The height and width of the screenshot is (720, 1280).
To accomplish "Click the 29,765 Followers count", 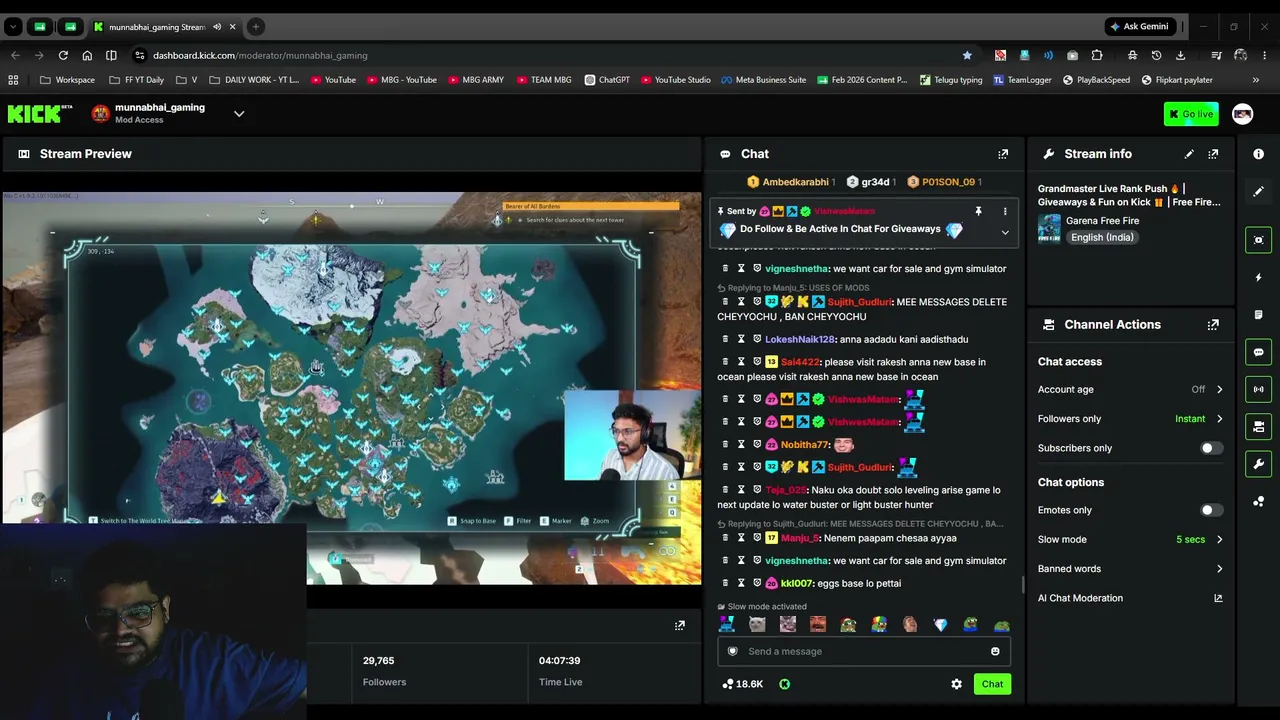I will (379, 661).
